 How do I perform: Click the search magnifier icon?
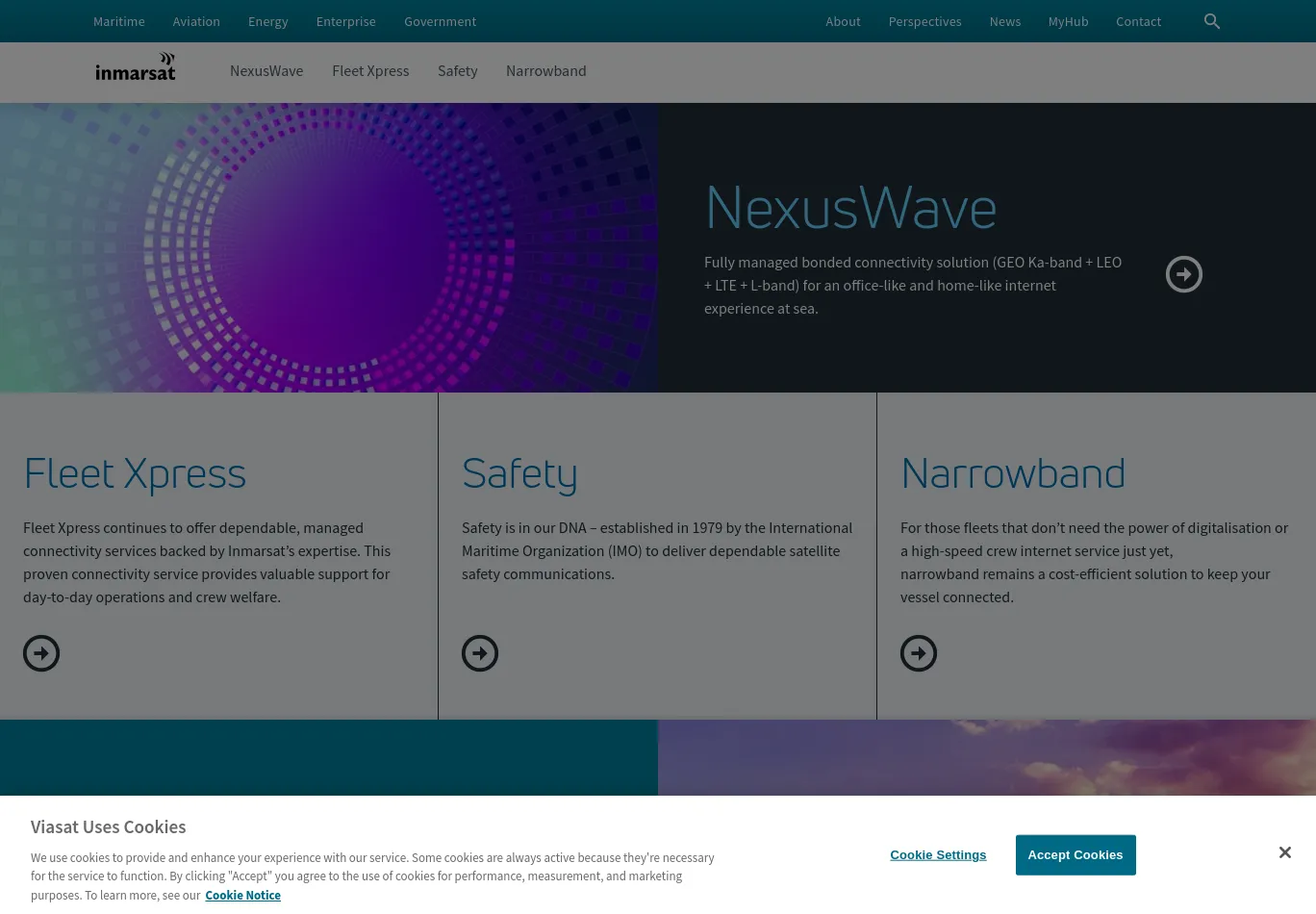(1211, 21)
